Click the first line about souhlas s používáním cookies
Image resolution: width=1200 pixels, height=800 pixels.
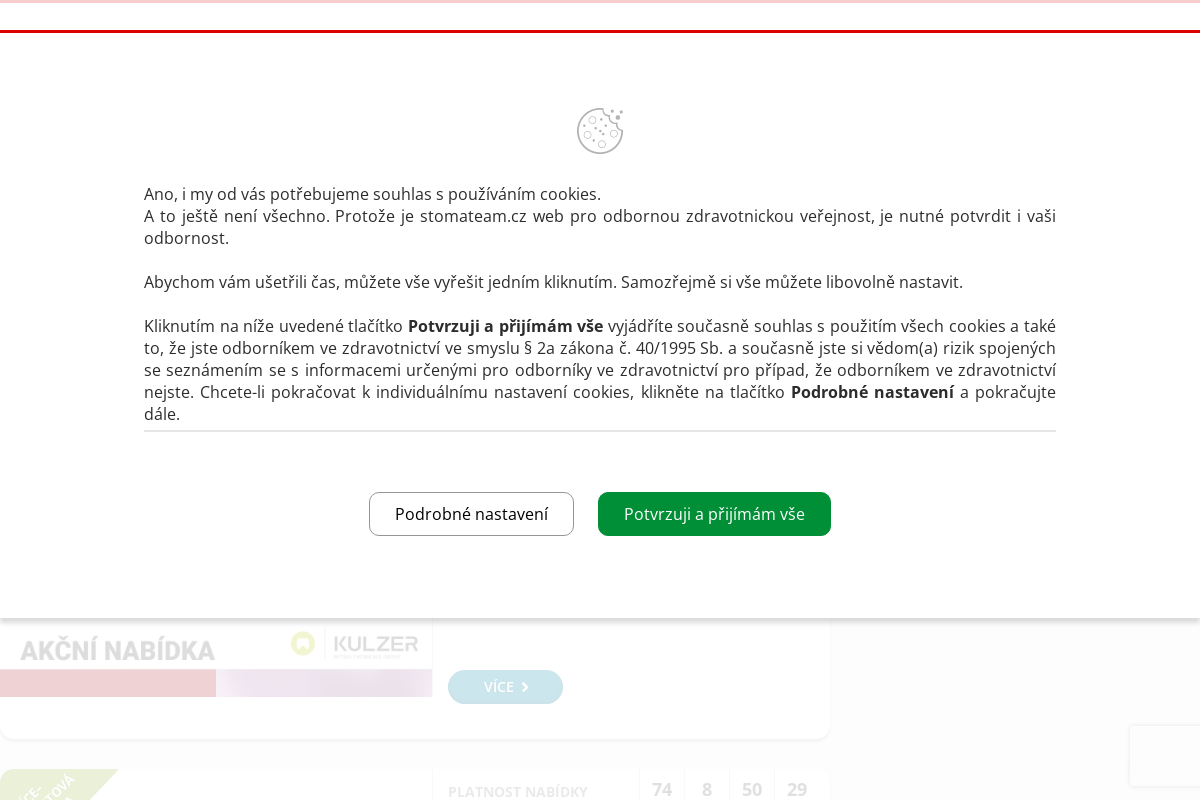tap(372, 194)
